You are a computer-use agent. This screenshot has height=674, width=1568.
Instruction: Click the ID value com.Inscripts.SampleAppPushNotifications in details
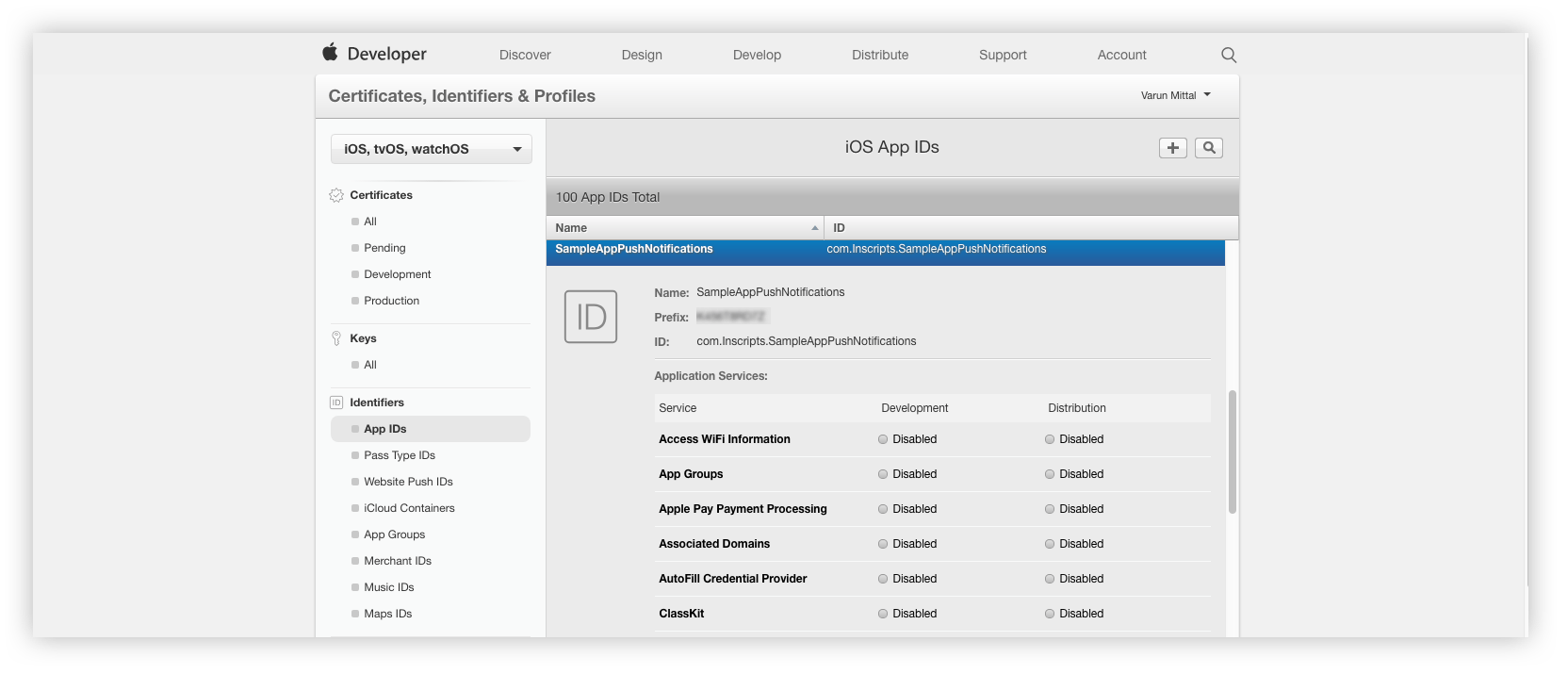click(x=807, y=341)
